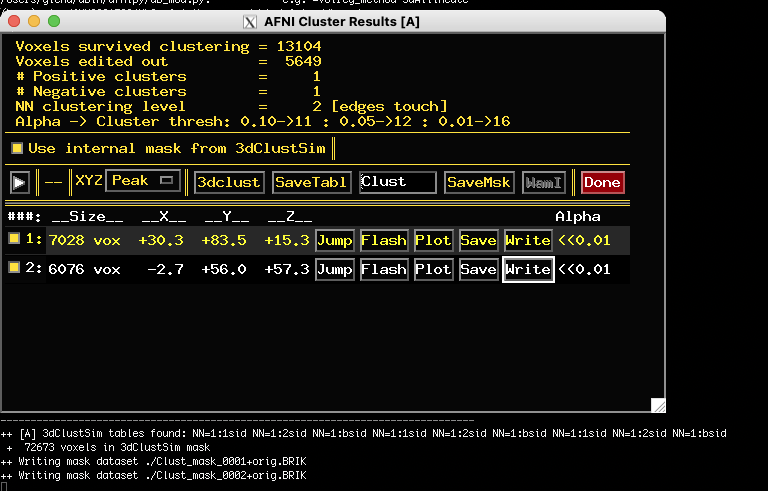The height and width of the screenshot is (491, 768).
Task: Click terminal line '72673 voxels in 3dClustSim mask'
Action: [x=109, y=447]
